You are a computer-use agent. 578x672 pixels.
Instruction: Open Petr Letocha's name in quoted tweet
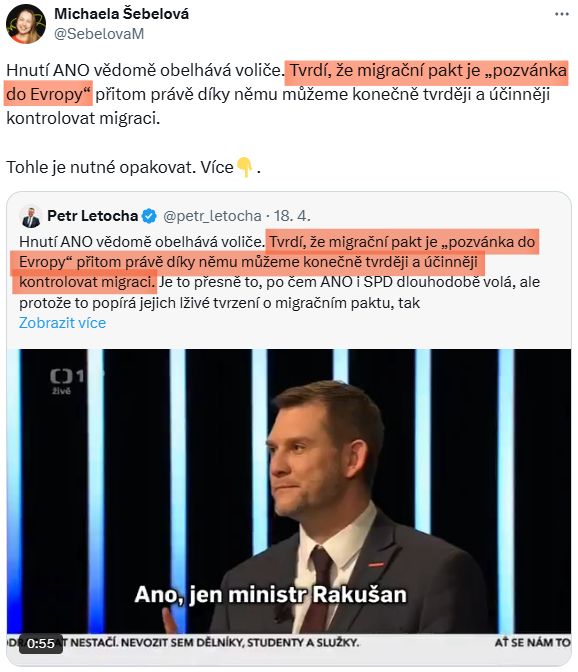coord(92,216)
